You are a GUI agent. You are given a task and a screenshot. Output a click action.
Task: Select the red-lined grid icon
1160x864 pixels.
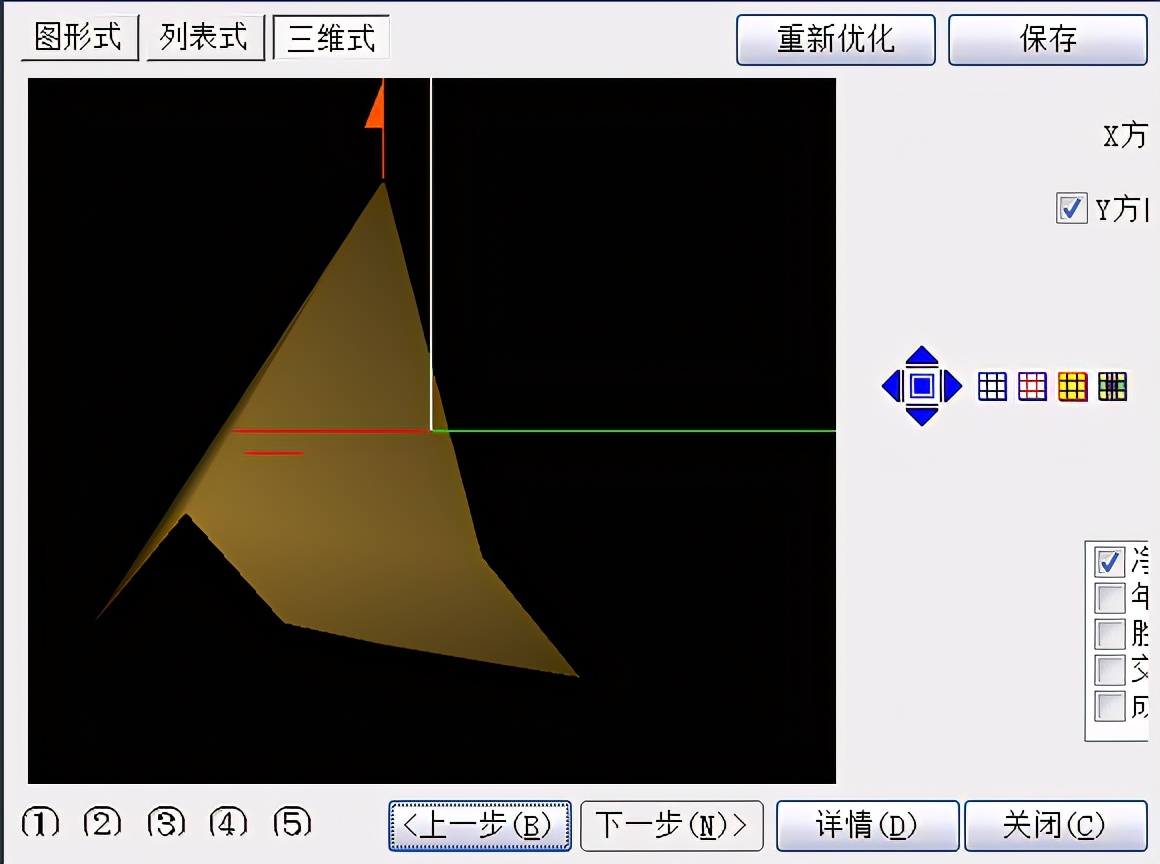coord(1032,386)
